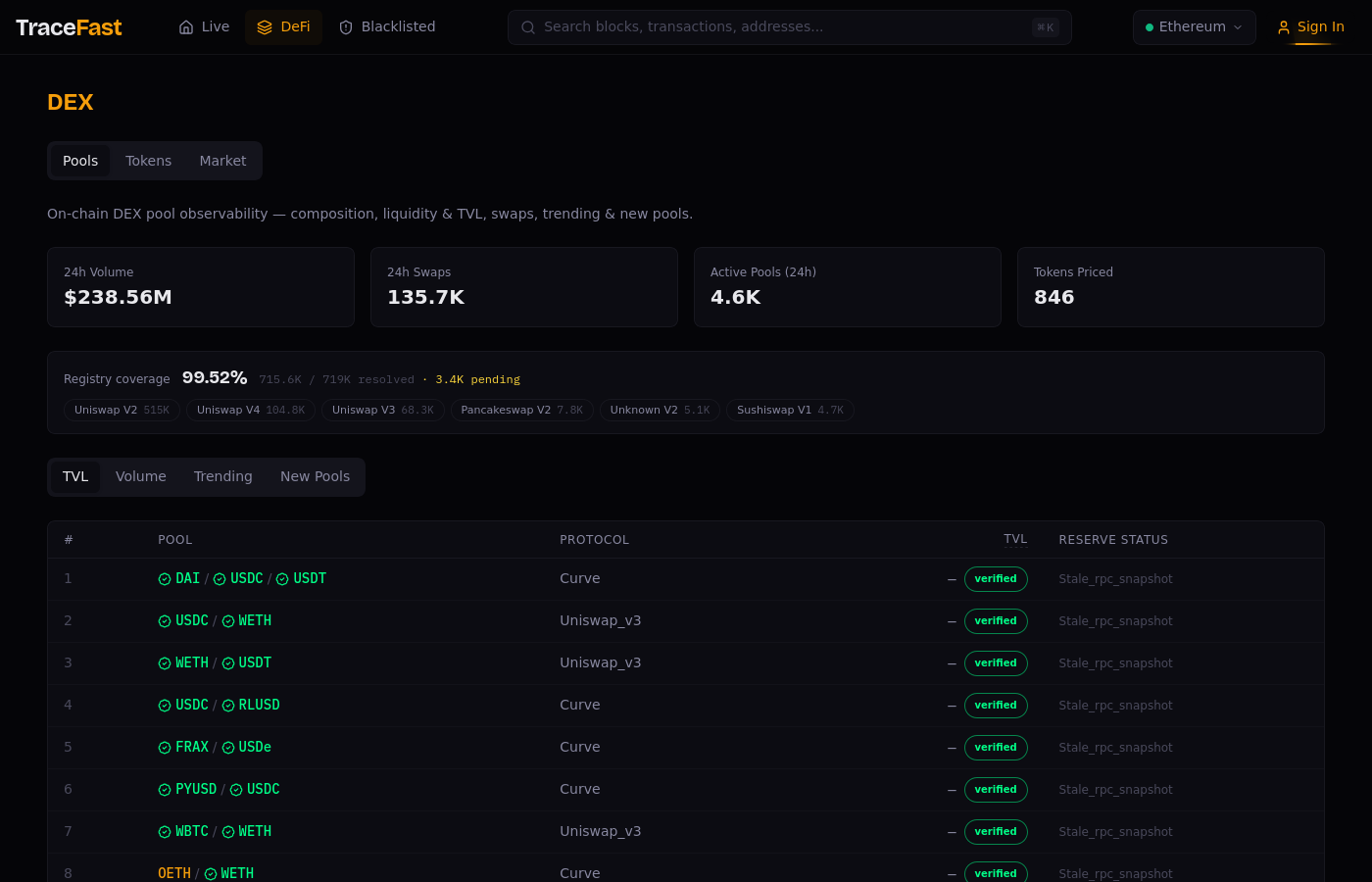Click the Sign In user icon
1372x882 pixels.
(1284, 27)
